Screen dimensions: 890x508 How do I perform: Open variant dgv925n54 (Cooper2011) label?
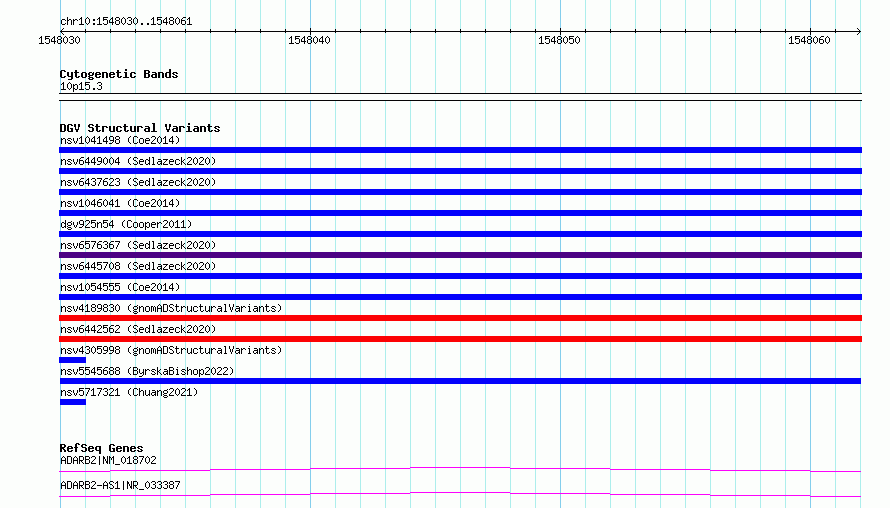(x=126, y=224)
